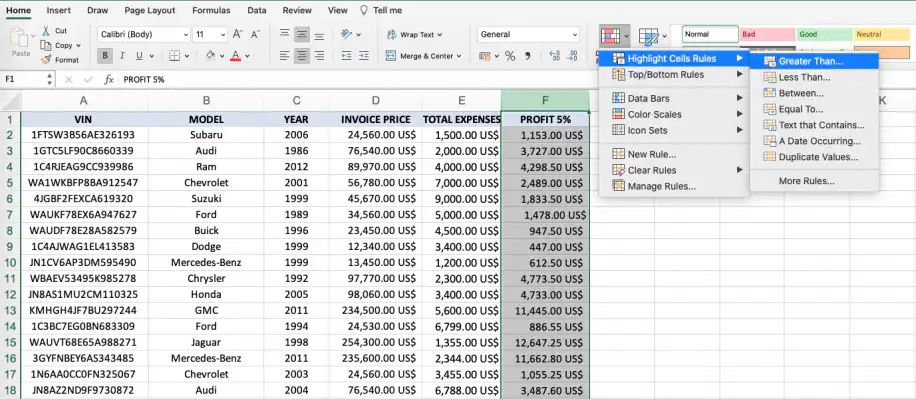This screenshot has width=916, height=399.
Task: Click the text orientation angle icon
Action: pos(346,34)
